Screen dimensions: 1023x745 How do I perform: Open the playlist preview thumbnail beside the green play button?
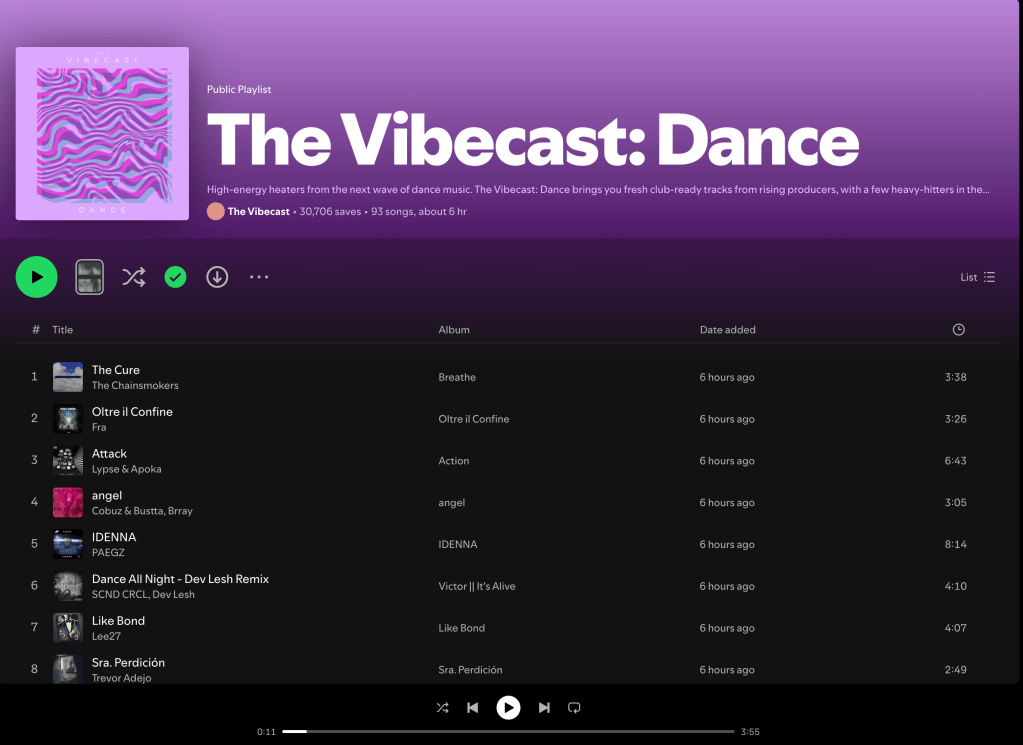point(89,277)
